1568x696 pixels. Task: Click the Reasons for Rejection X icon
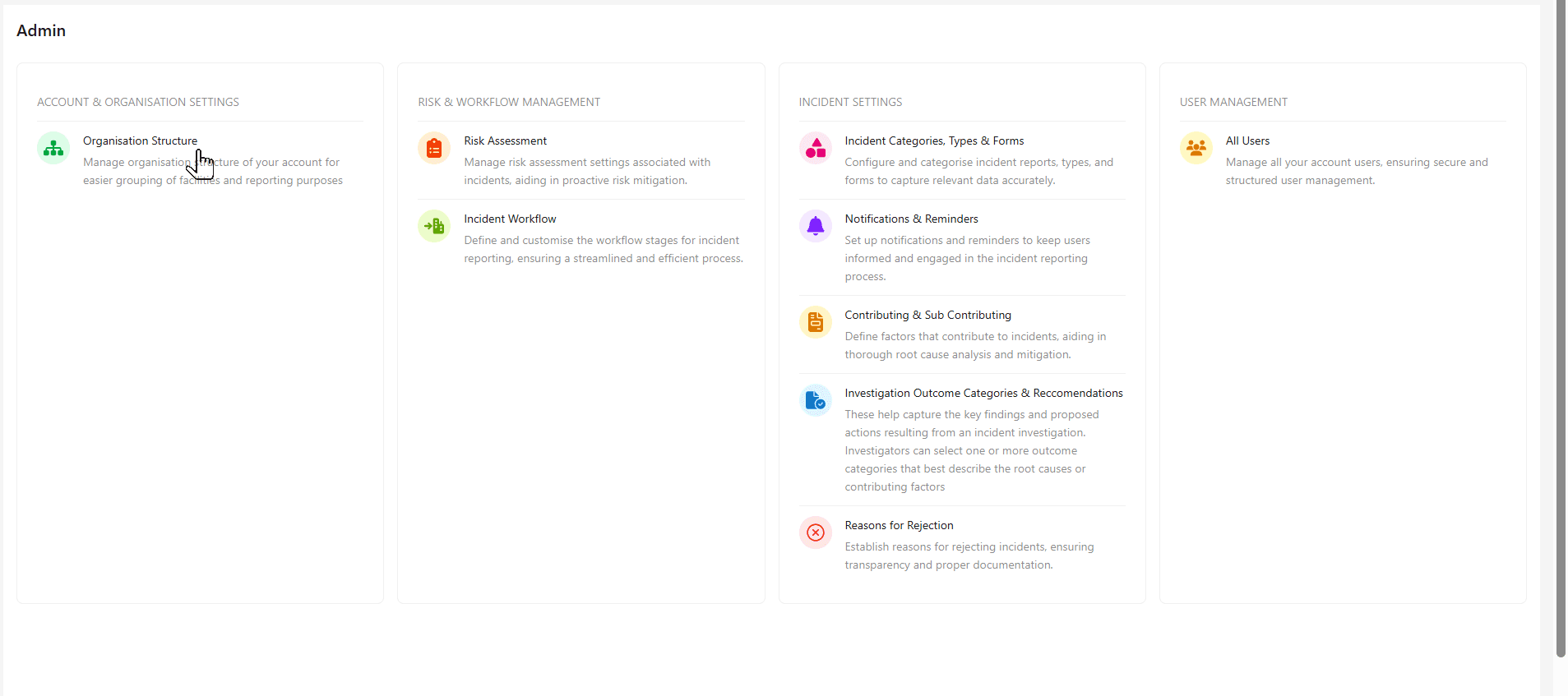point(815,532)
